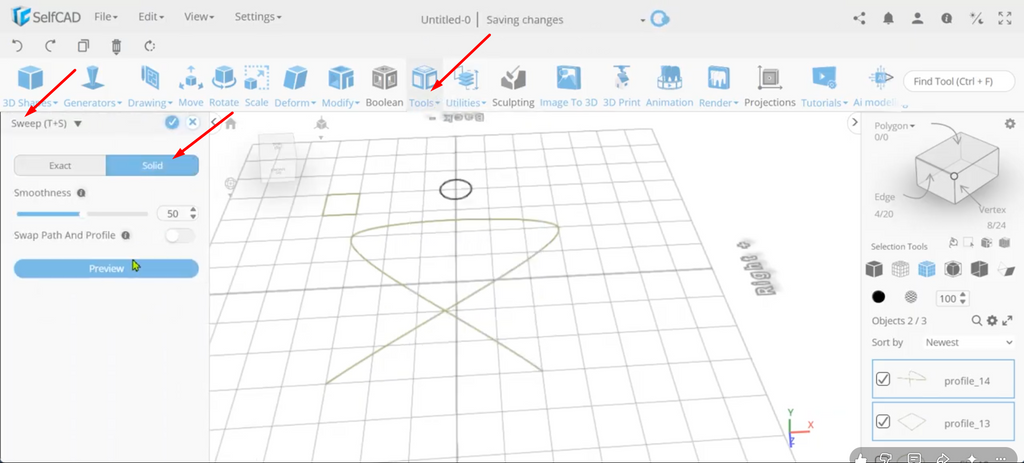Click Swap Path And Profile info icon

[x=125, y=235]
